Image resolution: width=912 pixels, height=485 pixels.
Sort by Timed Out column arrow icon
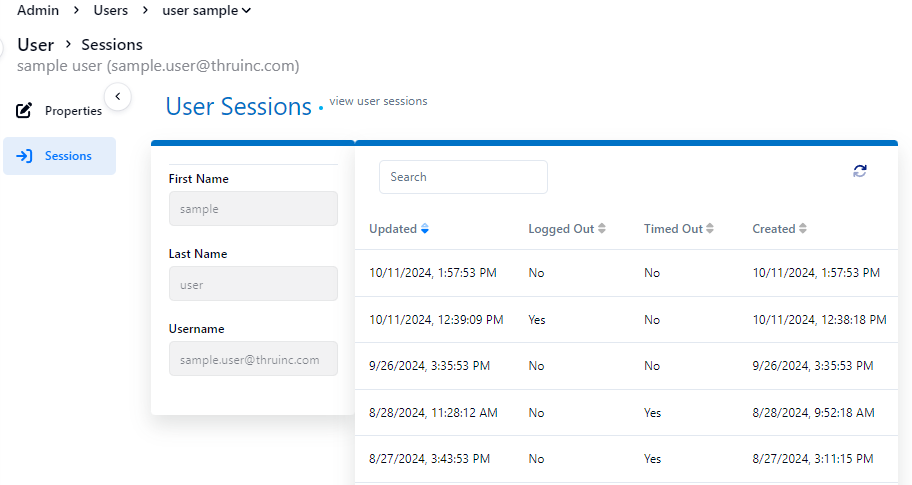coord(710,229)
